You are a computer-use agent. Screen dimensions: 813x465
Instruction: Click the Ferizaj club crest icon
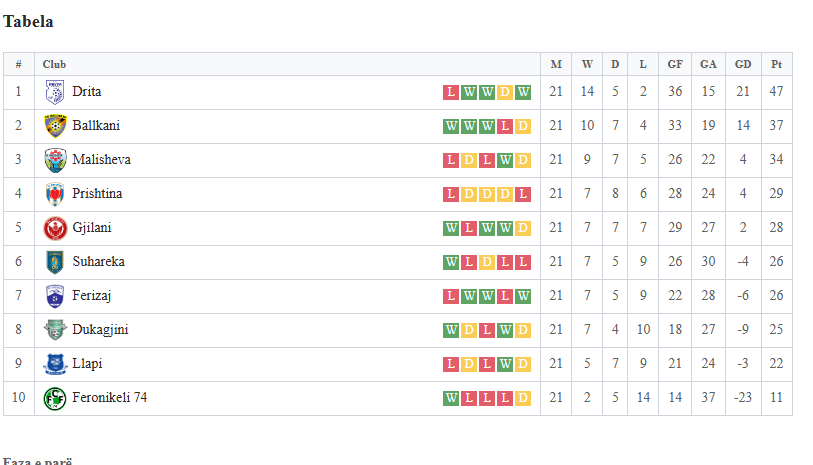(x=55, y=296)
